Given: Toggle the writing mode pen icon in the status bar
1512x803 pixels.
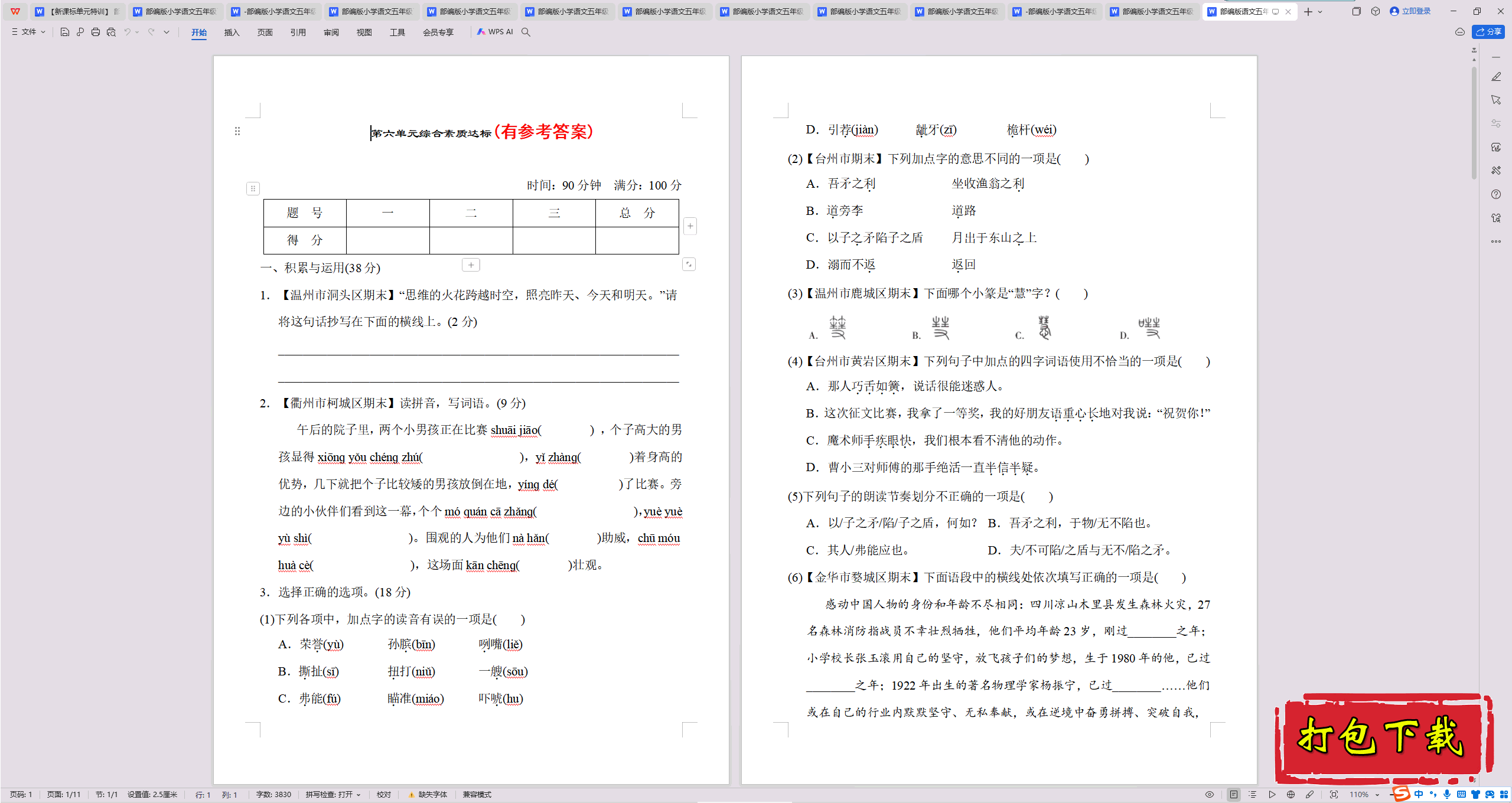Looking at the screenshot, I should 1310,795.
